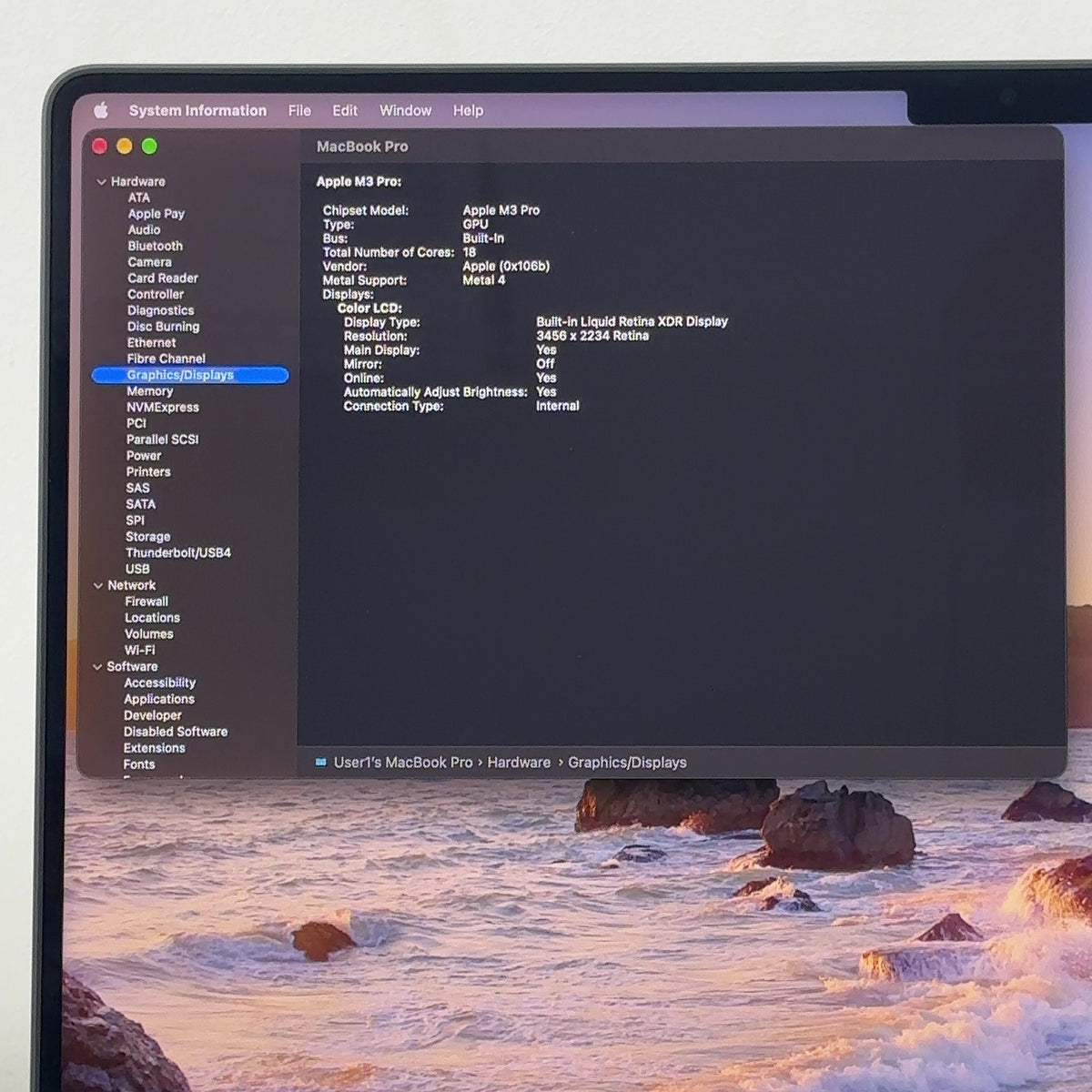Select Memory in the sidebar
This screenshot has height=1092, width=1092.
click(x=149, y=391)
